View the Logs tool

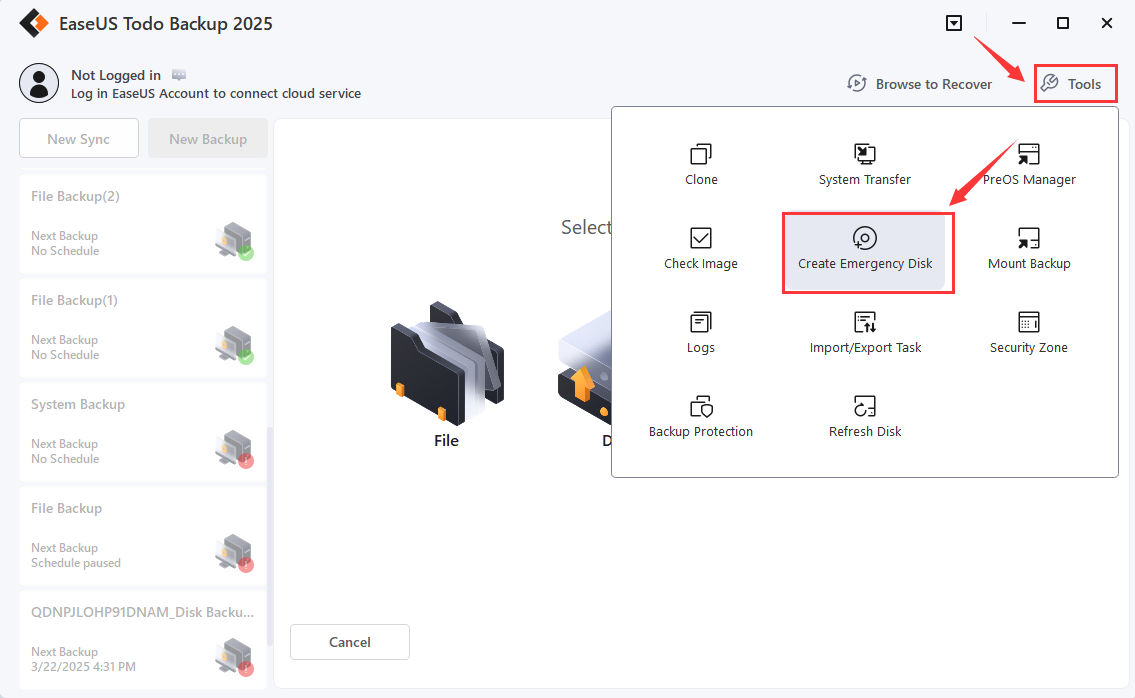(x=701, y=333)
